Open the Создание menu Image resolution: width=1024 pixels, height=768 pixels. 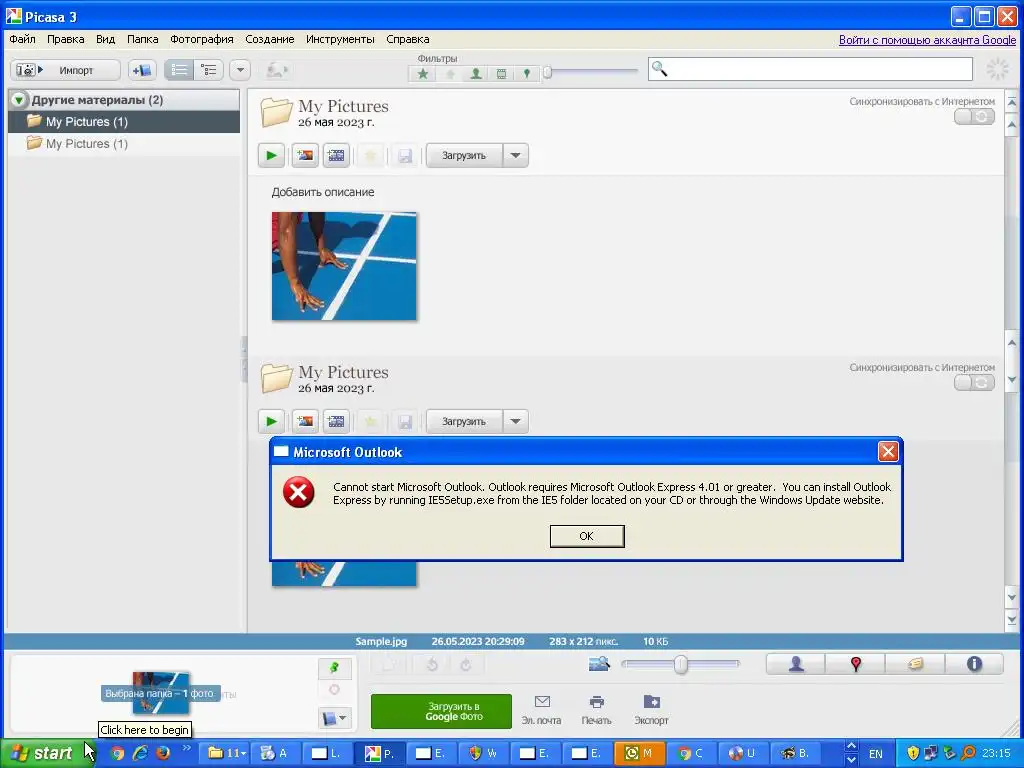[270, 39]
